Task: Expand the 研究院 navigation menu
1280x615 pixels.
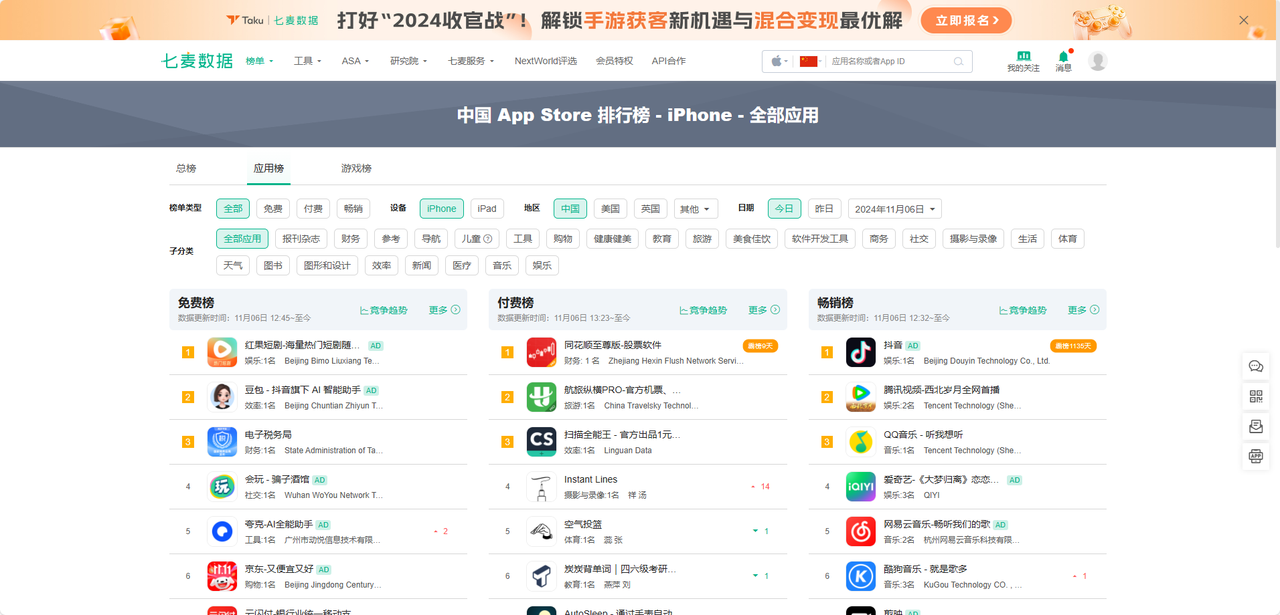Action: (x=408, y=61)
